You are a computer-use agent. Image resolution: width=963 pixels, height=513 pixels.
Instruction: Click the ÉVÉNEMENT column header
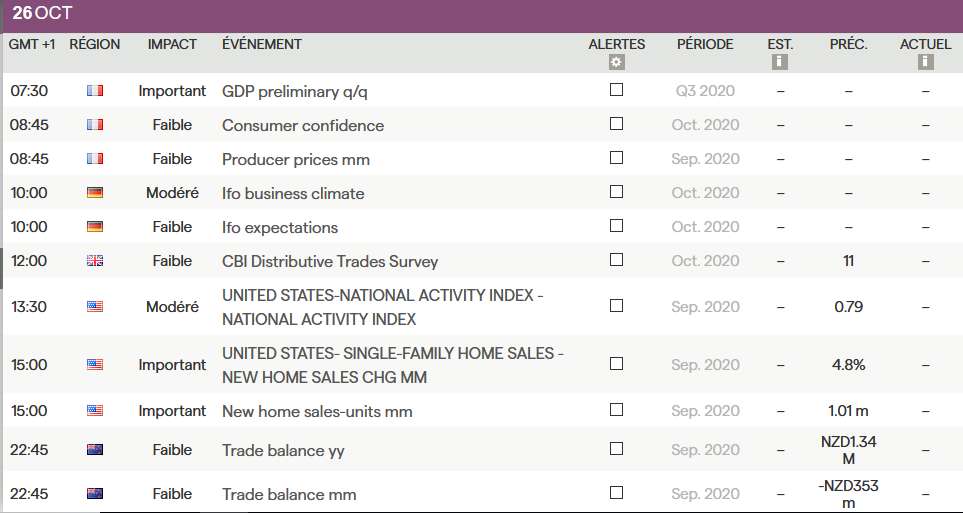pos(262,44)
